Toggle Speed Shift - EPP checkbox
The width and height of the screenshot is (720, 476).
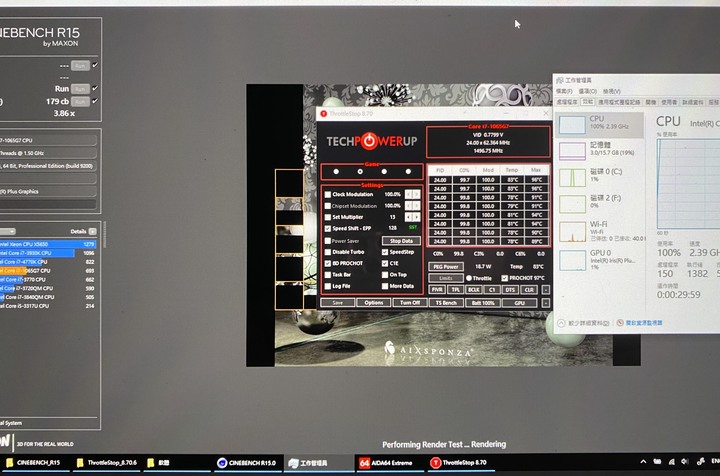click(328, 229)
